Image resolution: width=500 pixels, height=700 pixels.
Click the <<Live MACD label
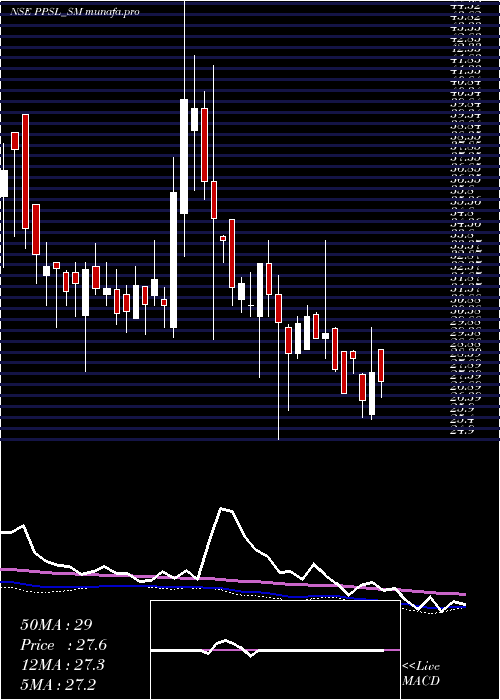click(421, 674)
